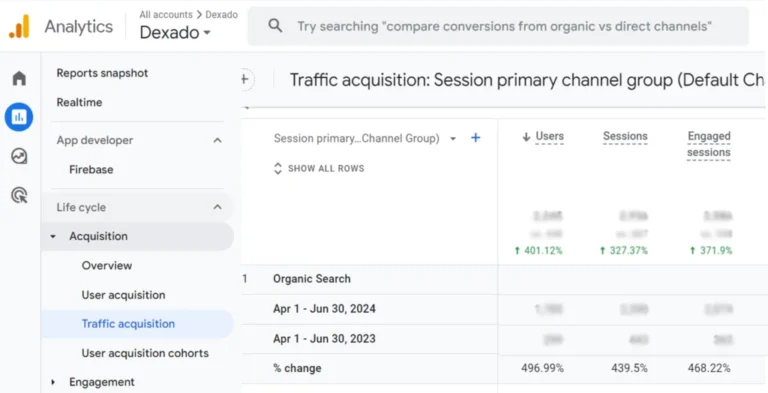The height and width of the screenshot is (393, 768).
Task: Open the Dexado property selector dropdown
Action: point(175,33)
